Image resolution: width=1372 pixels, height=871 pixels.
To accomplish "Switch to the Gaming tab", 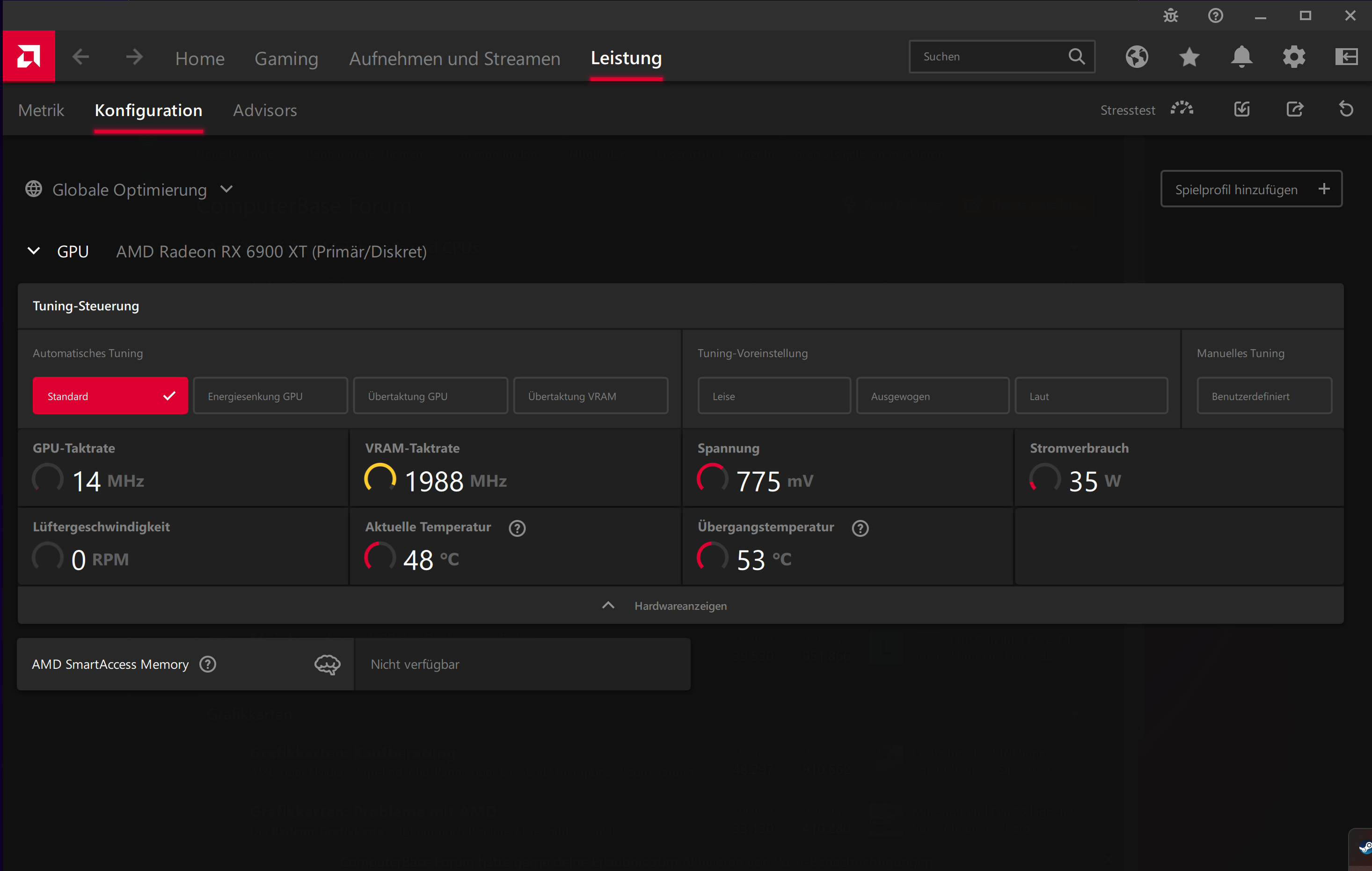I will (x=286, y=58).
